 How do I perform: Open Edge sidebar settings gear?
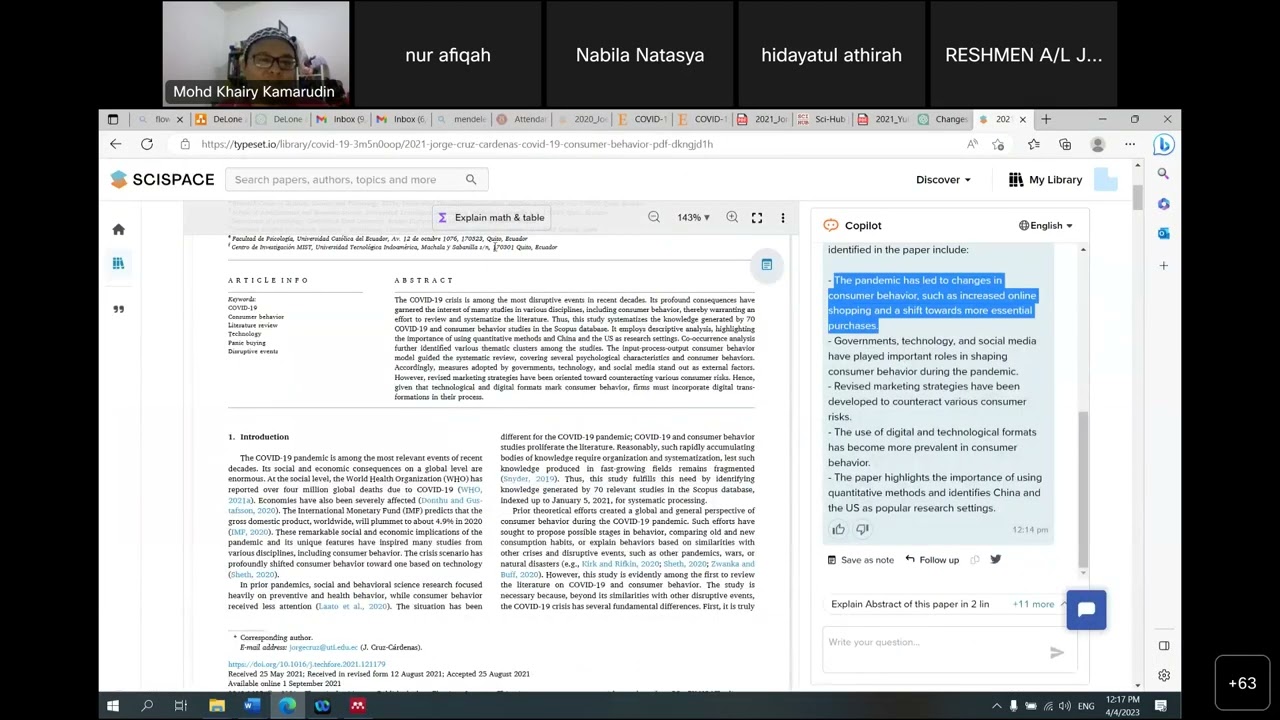click(1163, 675)
